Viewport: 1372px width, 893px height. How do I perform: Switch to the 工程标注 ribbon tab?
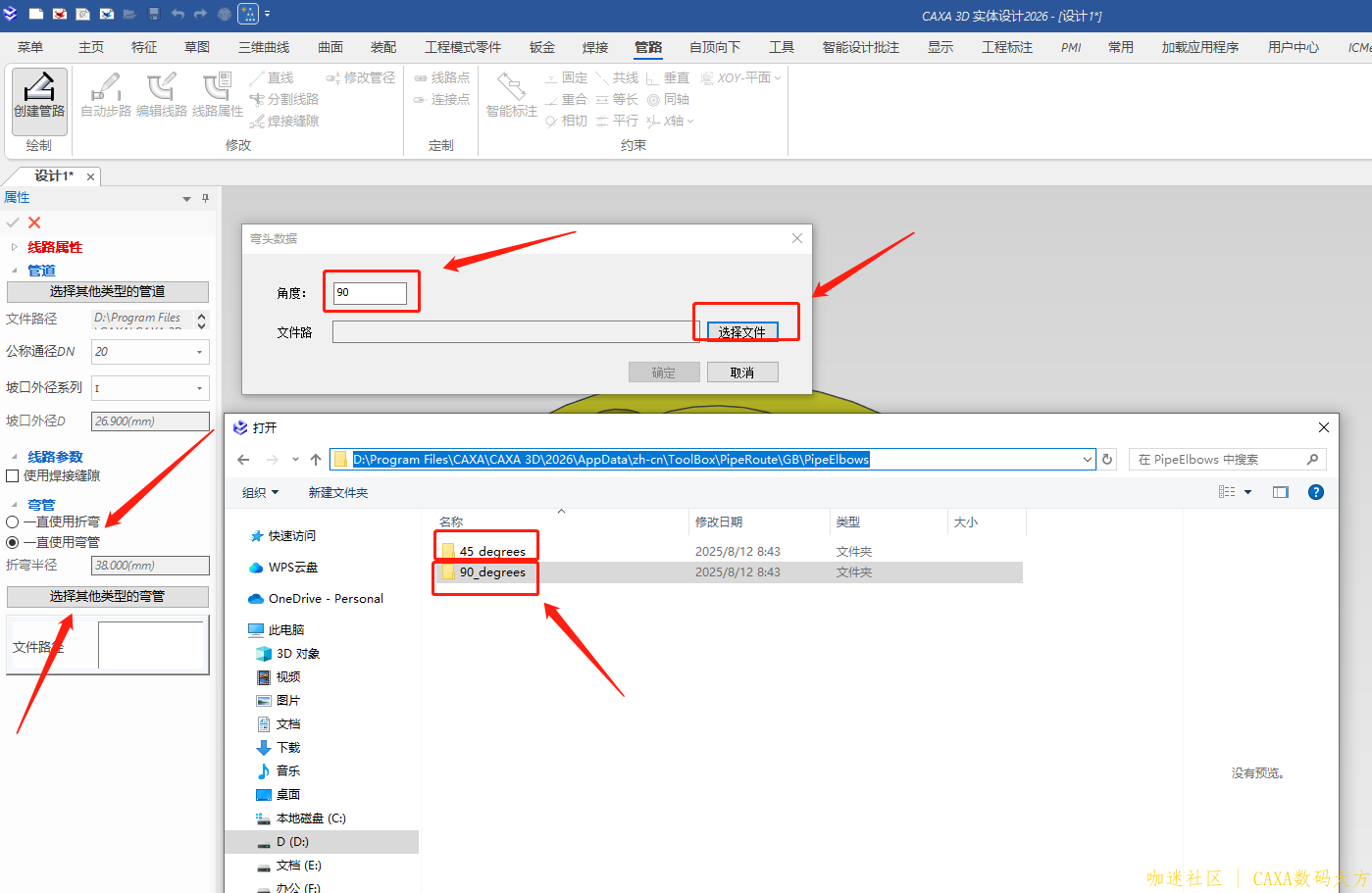(1007, 47)
